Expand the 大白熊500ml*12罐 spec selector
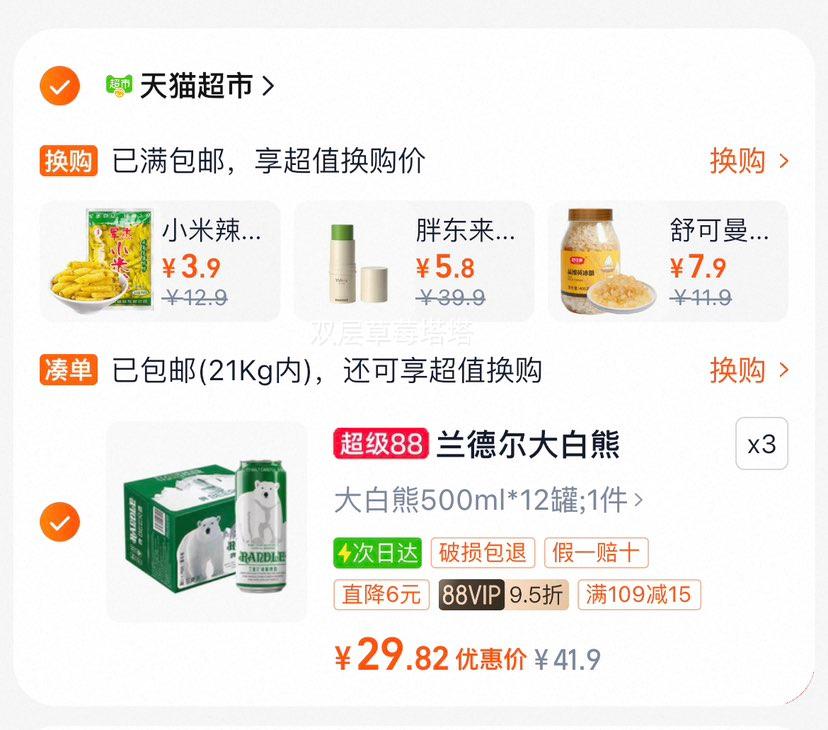The width and height of the screenshot is (828, 730). coord(488,500)
